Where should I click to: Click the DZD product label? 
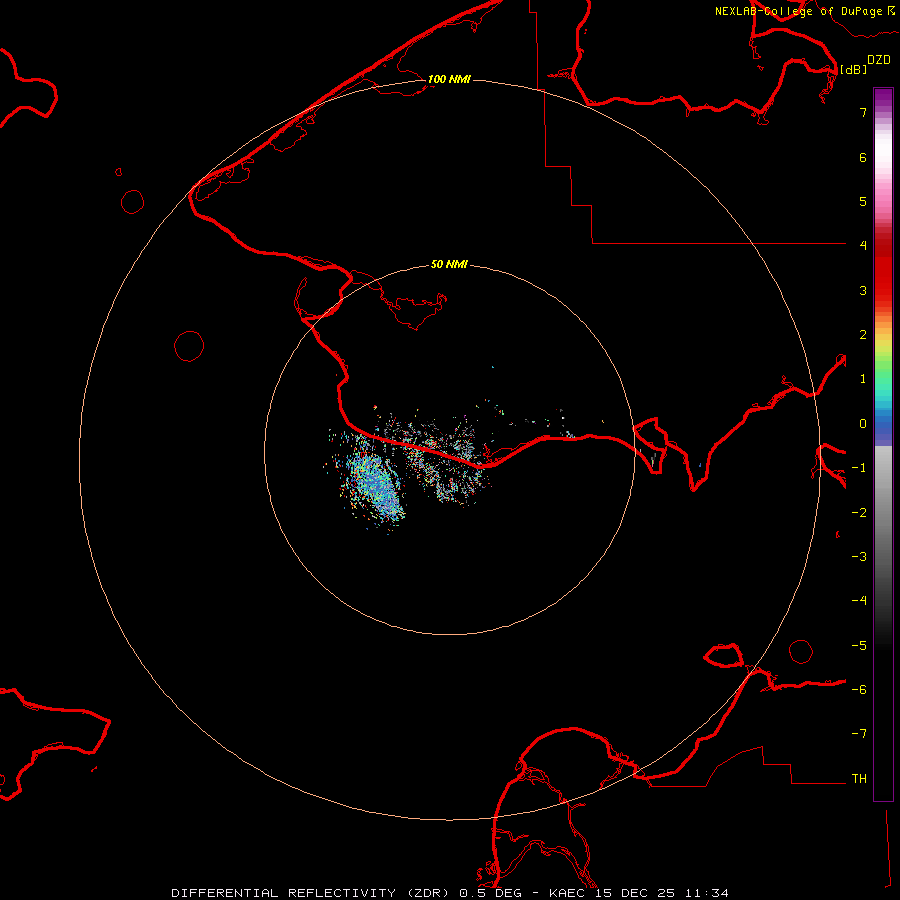point(879,60)
